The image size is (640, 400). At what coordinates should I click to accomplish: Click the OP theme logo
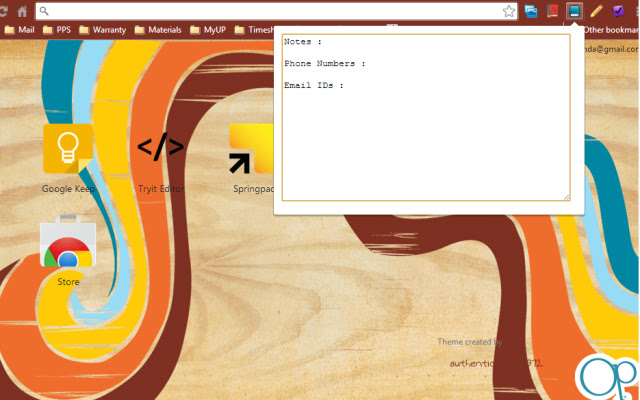coord(607,377)
